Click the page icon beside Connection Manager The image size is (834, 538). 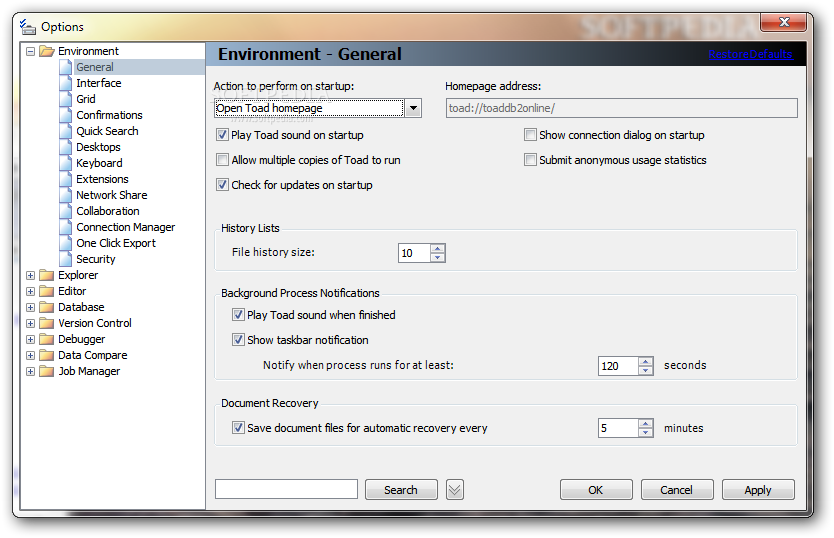click(x=65, y=227)
